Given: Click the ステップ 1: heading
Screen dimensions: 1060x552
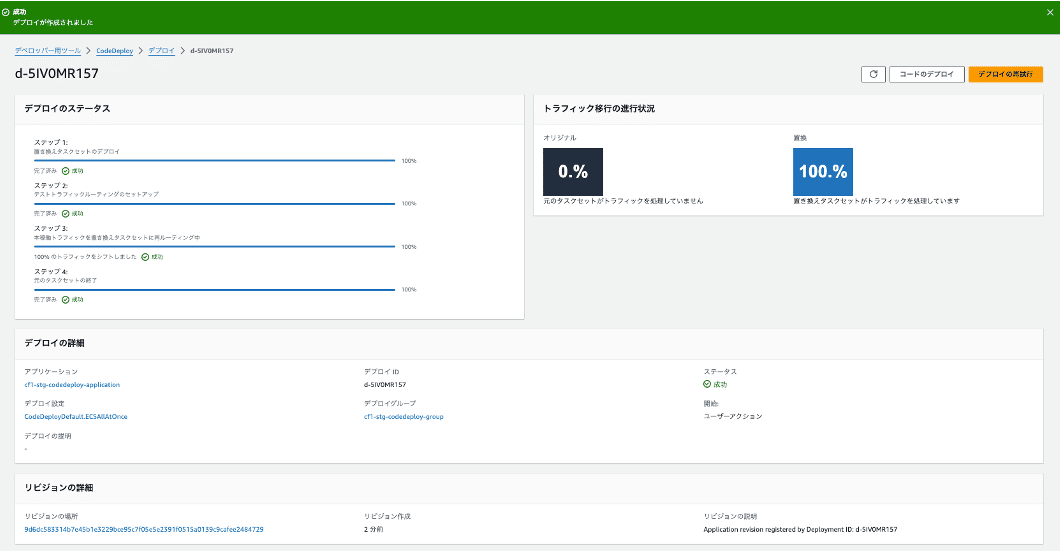Looking at the screenshot, I should point(51,143).
